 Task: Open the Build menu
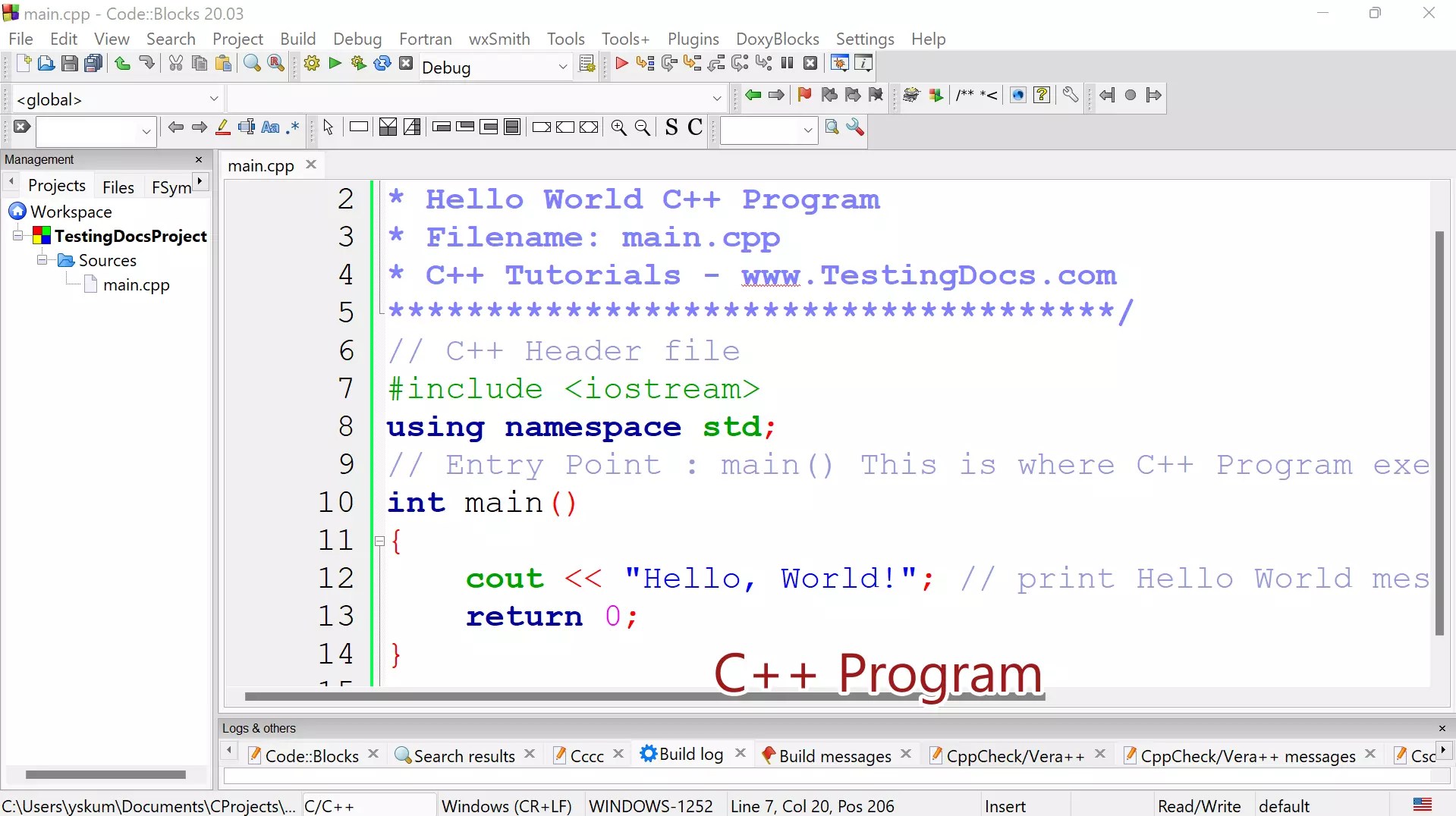pos(297,39)
